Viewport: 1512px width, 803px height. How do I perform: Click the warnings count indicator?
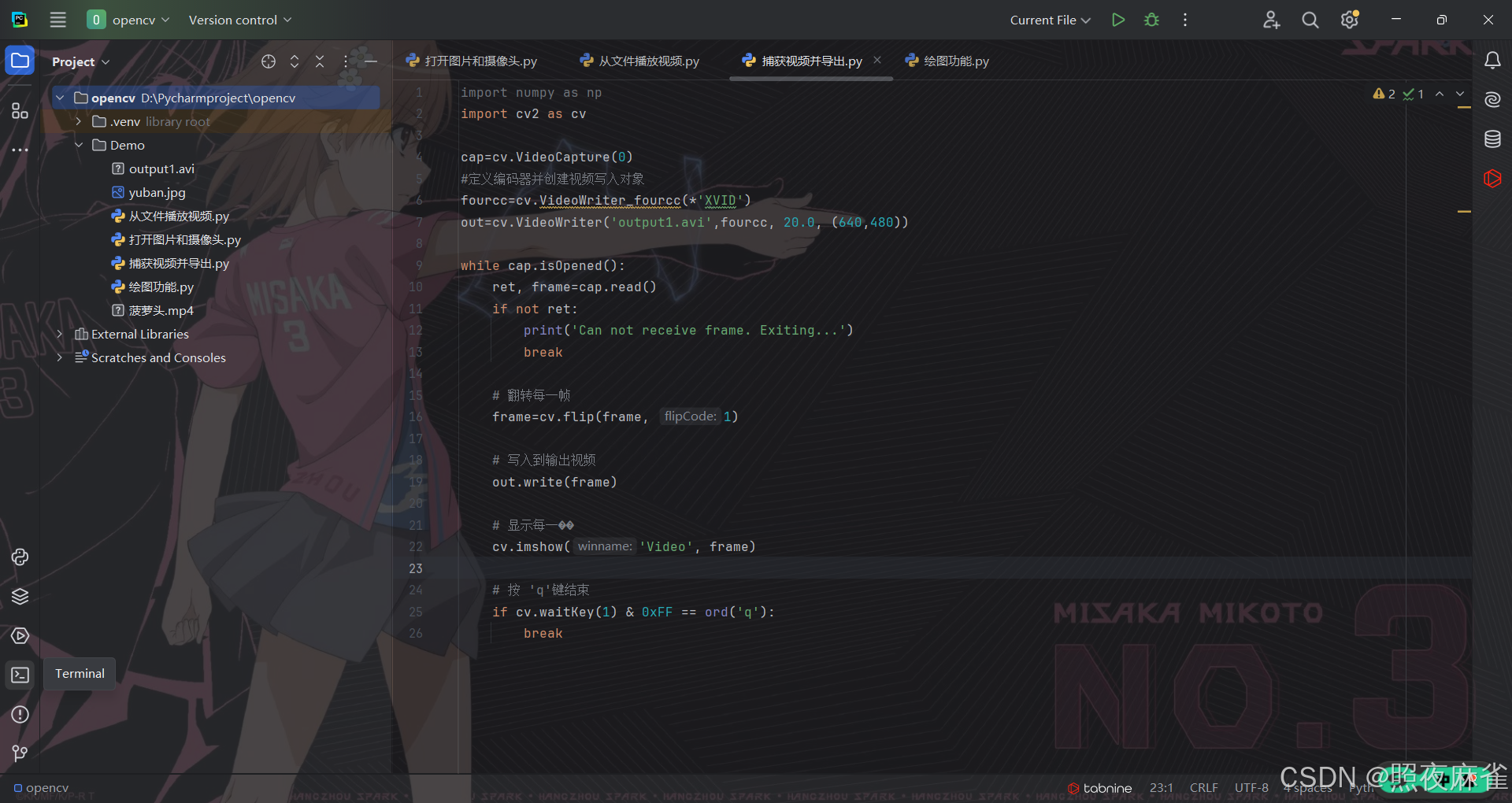[1384, 94]
